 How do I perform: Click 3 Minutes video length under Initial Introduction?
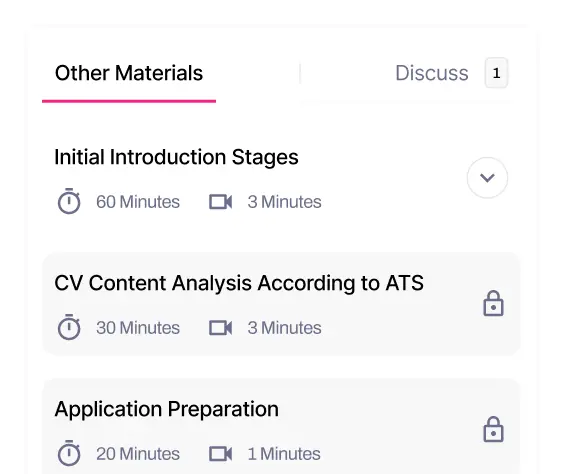284,202
